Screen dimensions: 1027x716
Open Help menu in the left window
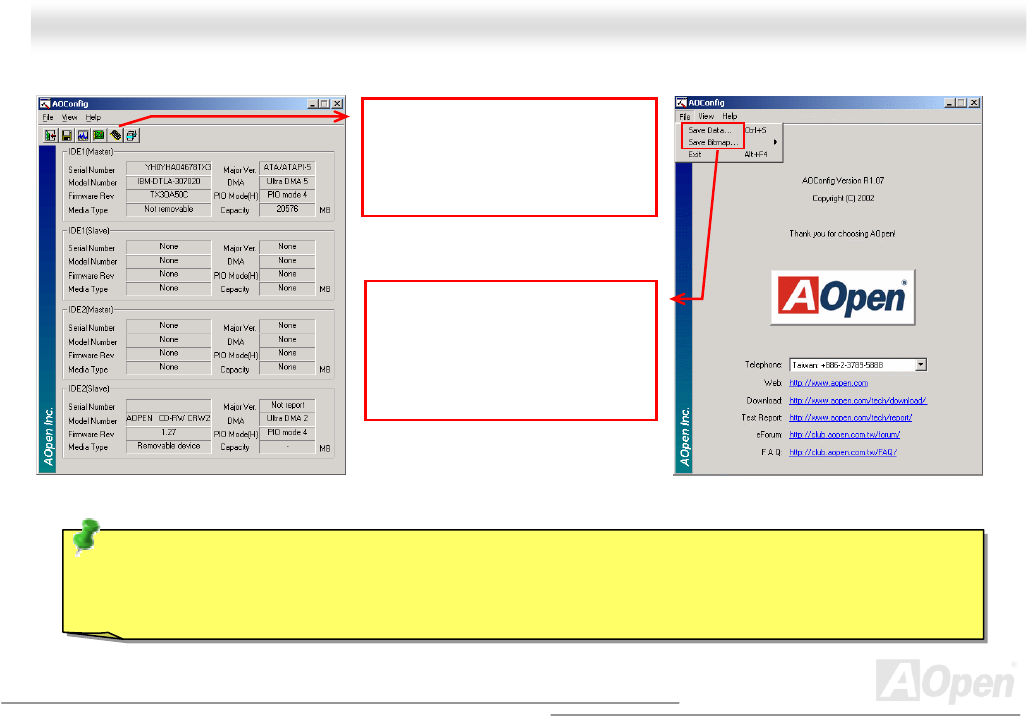coord(93,117)
